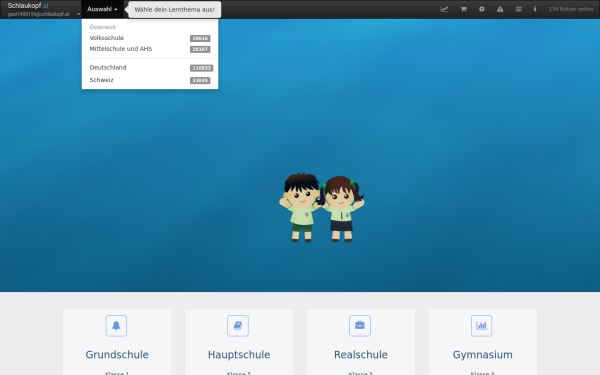Open the shopping cart icon
This screenshot has height=375, width=600.
(463, 9)
